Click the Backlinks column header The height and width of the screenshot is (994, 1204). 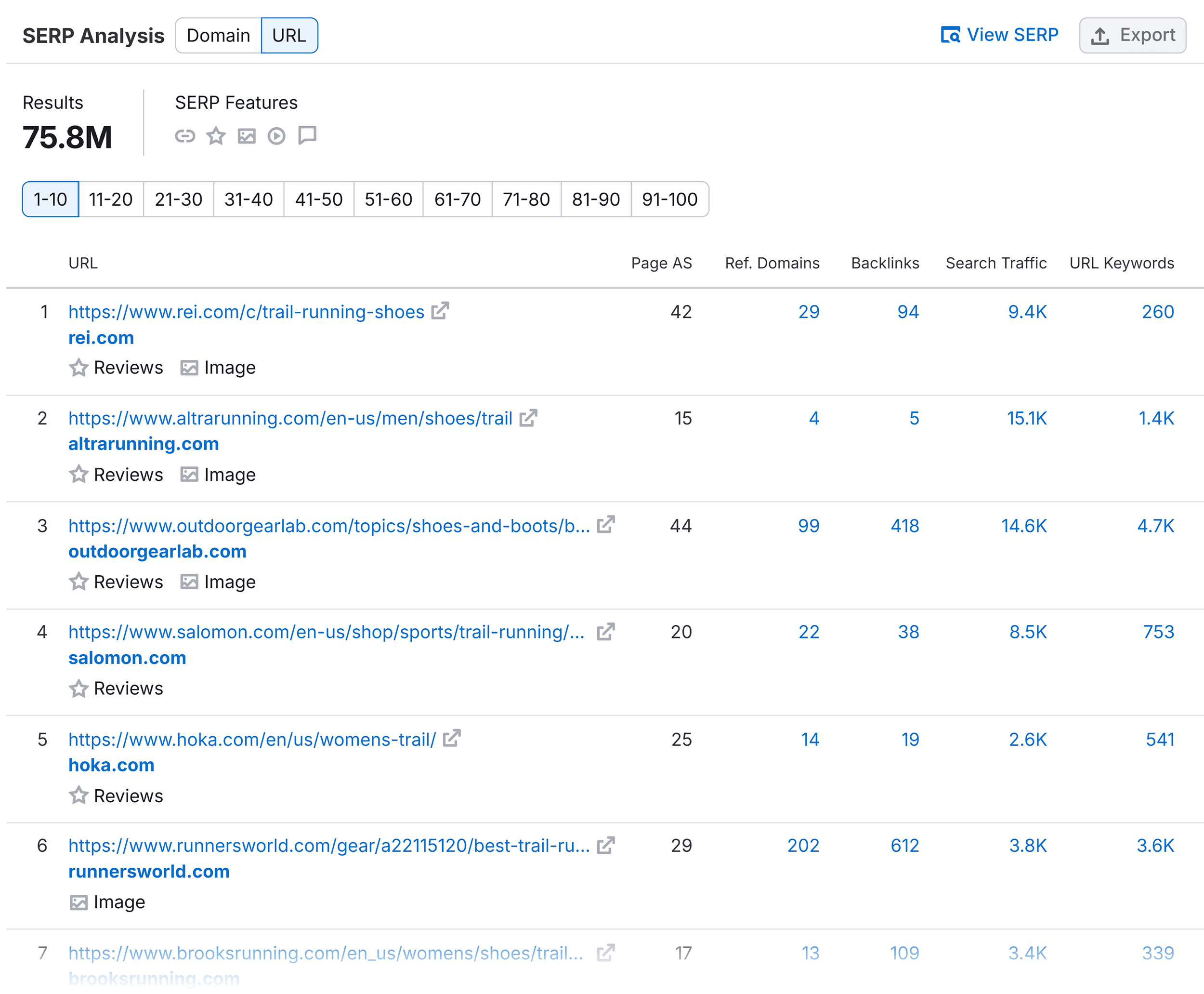click(x=885, y=264)
